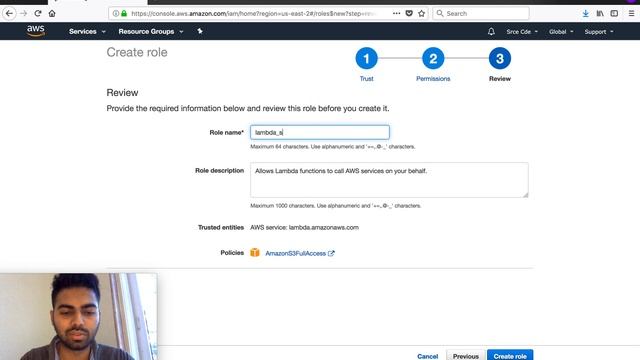Open the Support dropdown menu
Image resolution: width=640 pixels, height=360 pixels.
pos(599,31)
